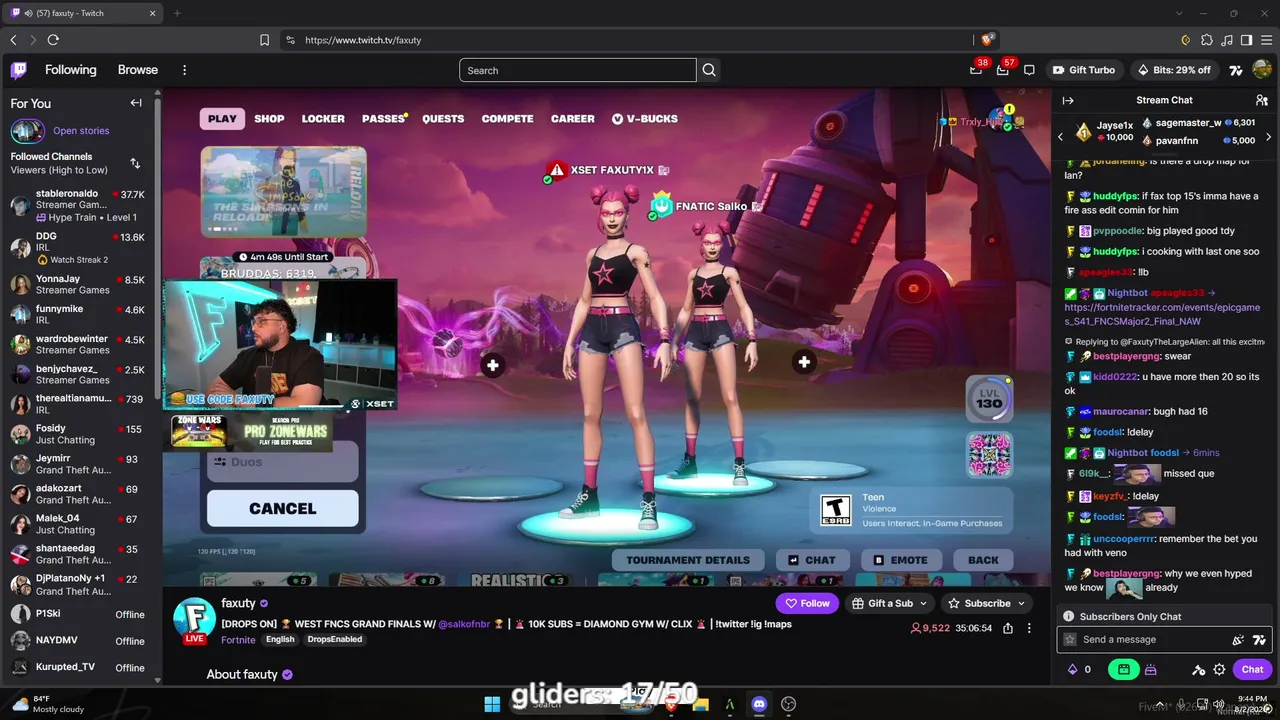The width and height of the screenshot is (1280, 720).
Task: Reload the Twitch page
Action: pos(53,40)
